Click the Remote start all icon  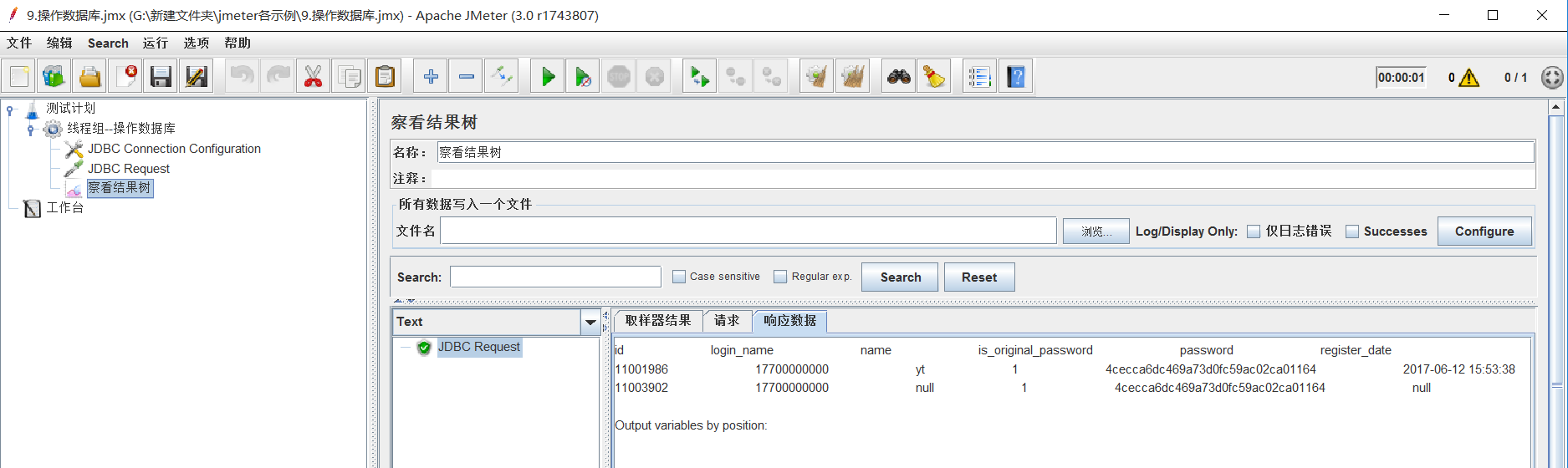(699, 77)
